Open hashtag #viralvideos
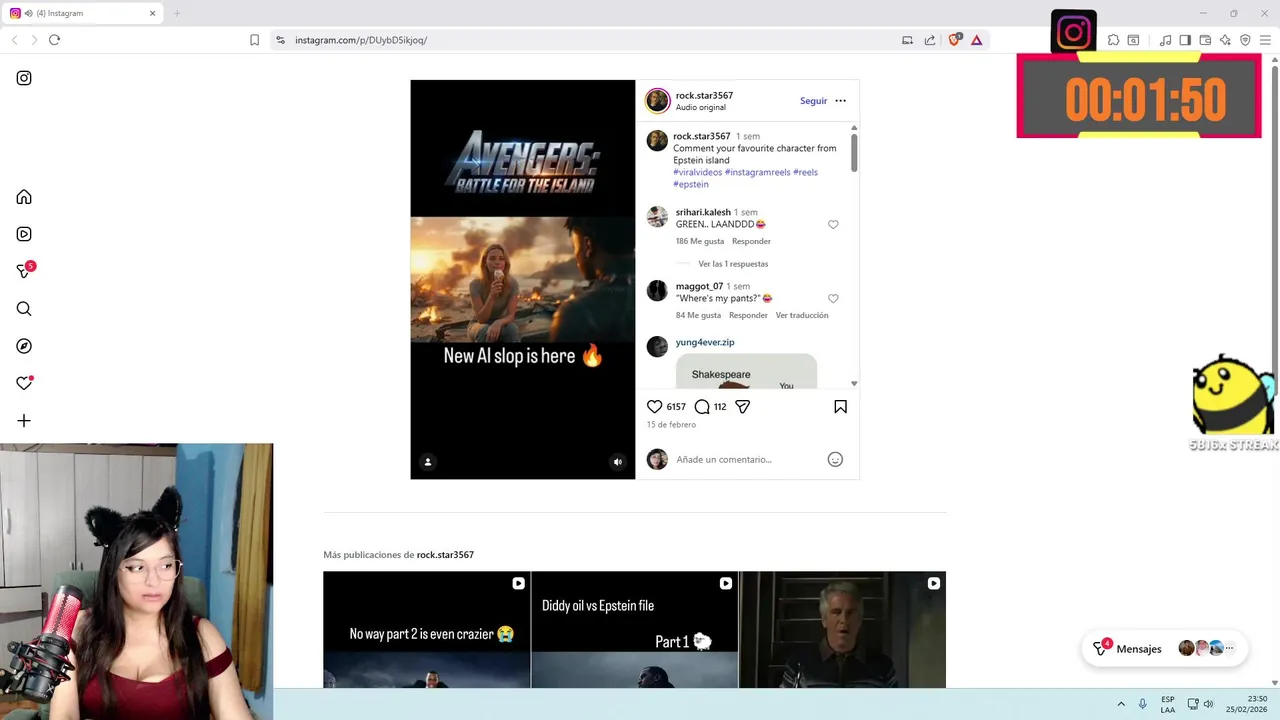 click(x=697, y=172)
